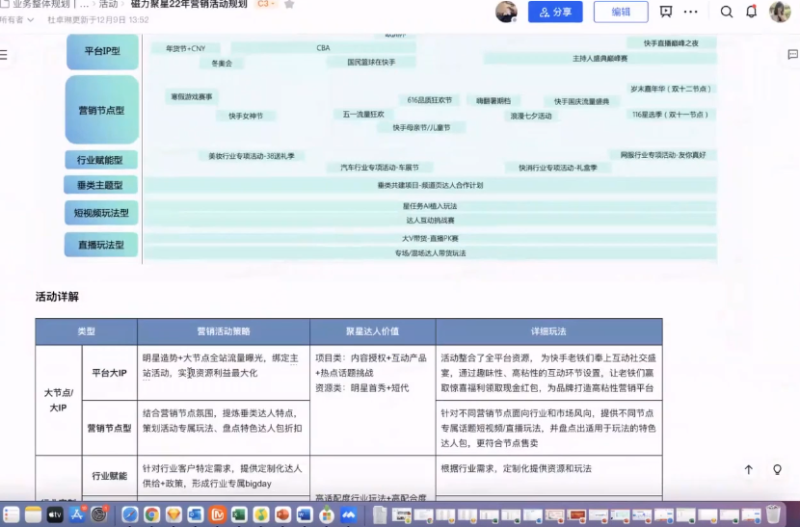Click the 大V带货-直播PK赛 bar
800x527 pixels.
(431, 238)
